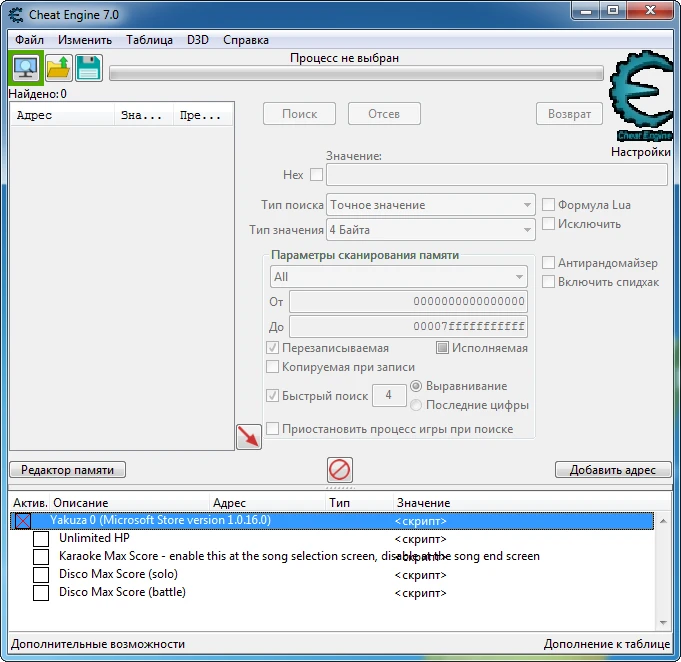
Task: Click the Найдено: 0 results counter
Action: click(37, 94)
